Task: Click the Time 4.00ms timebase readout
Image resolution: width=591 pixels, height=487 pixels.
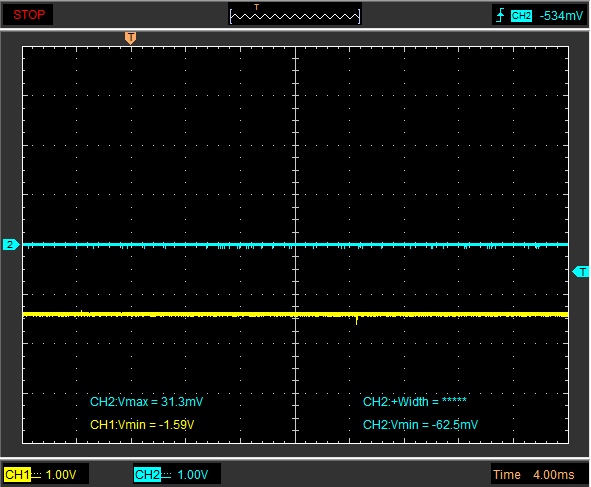Action: click(x=534, y=475)
